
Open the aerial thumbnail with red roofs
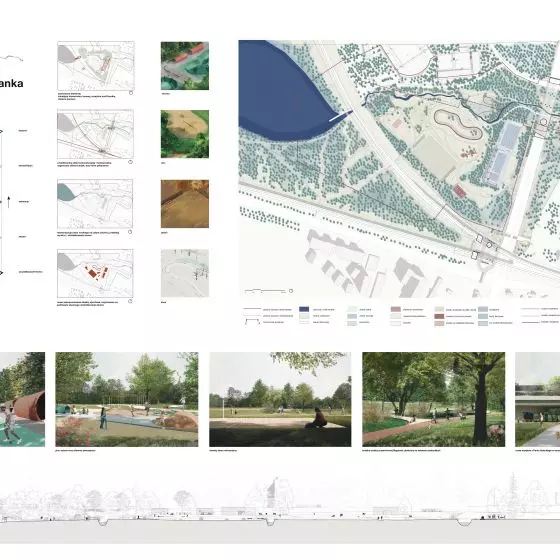pos(185,66)
